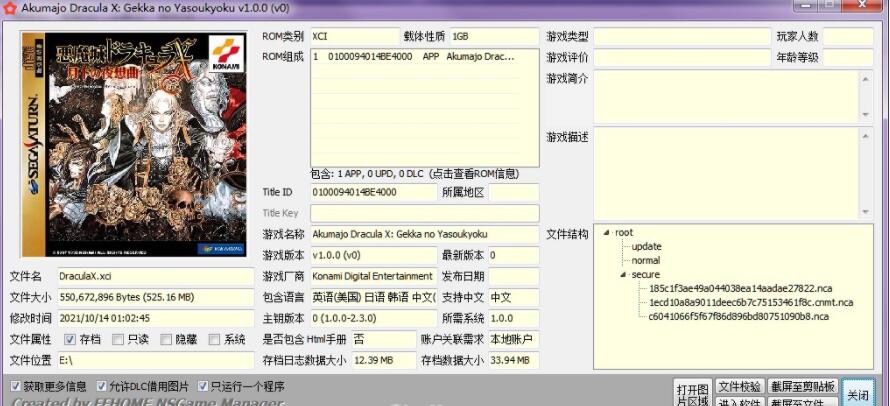
Task: Click the 包含语言 field
Action: (x=374, y=297)
